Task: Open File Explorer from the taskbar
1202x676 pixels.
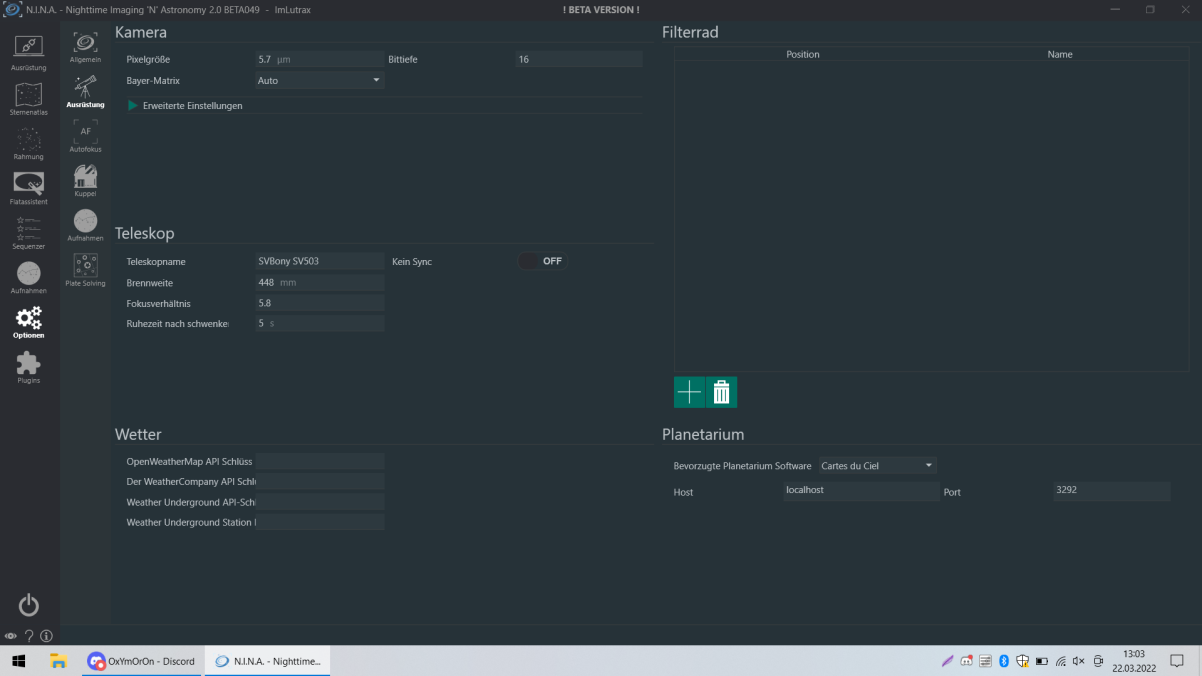Action: pyautogui.click(x=59, y=661)
